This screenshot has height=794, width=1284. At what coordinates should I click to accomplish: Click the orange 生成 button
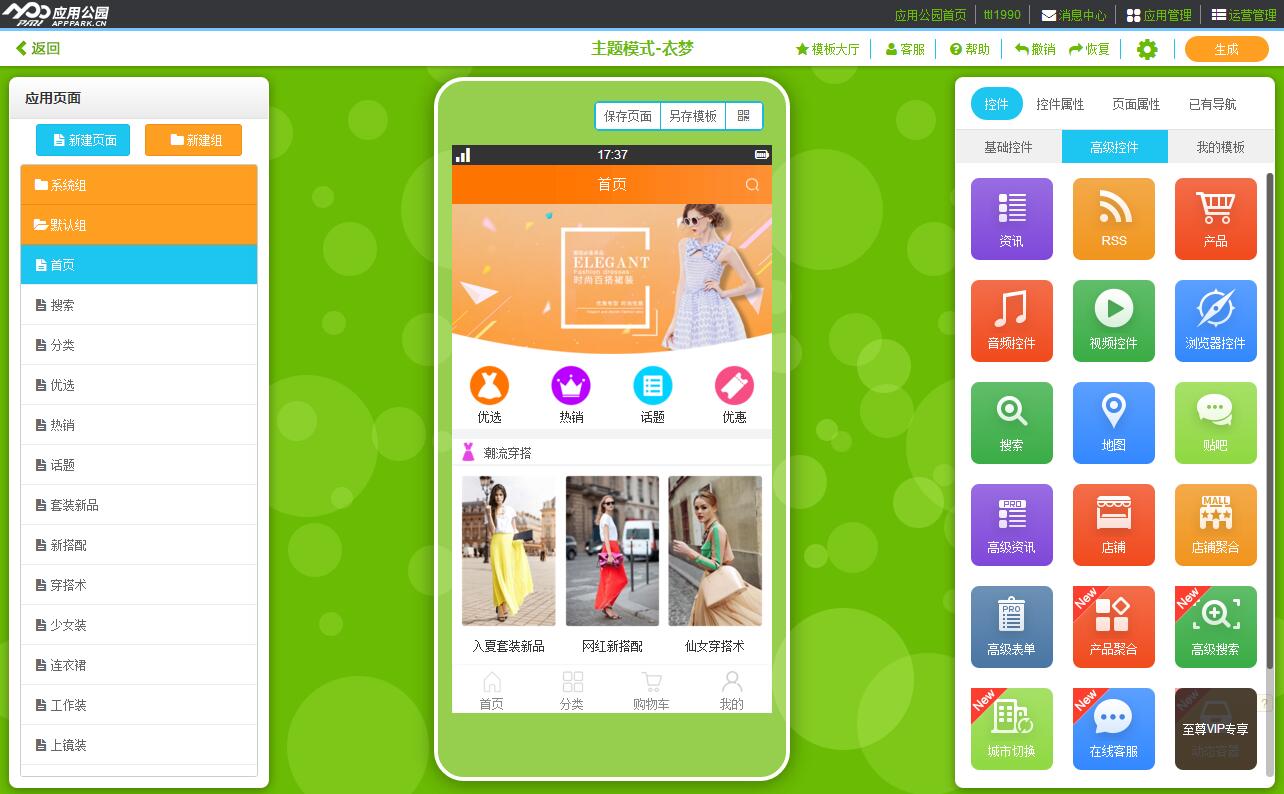1226,49
